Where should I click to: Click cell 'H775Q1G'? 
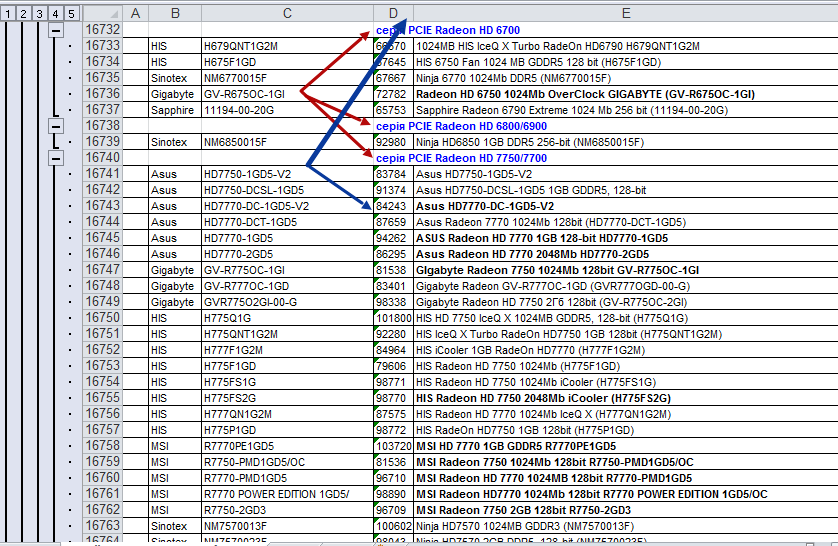pyautogui.click(x=288, y=318)
